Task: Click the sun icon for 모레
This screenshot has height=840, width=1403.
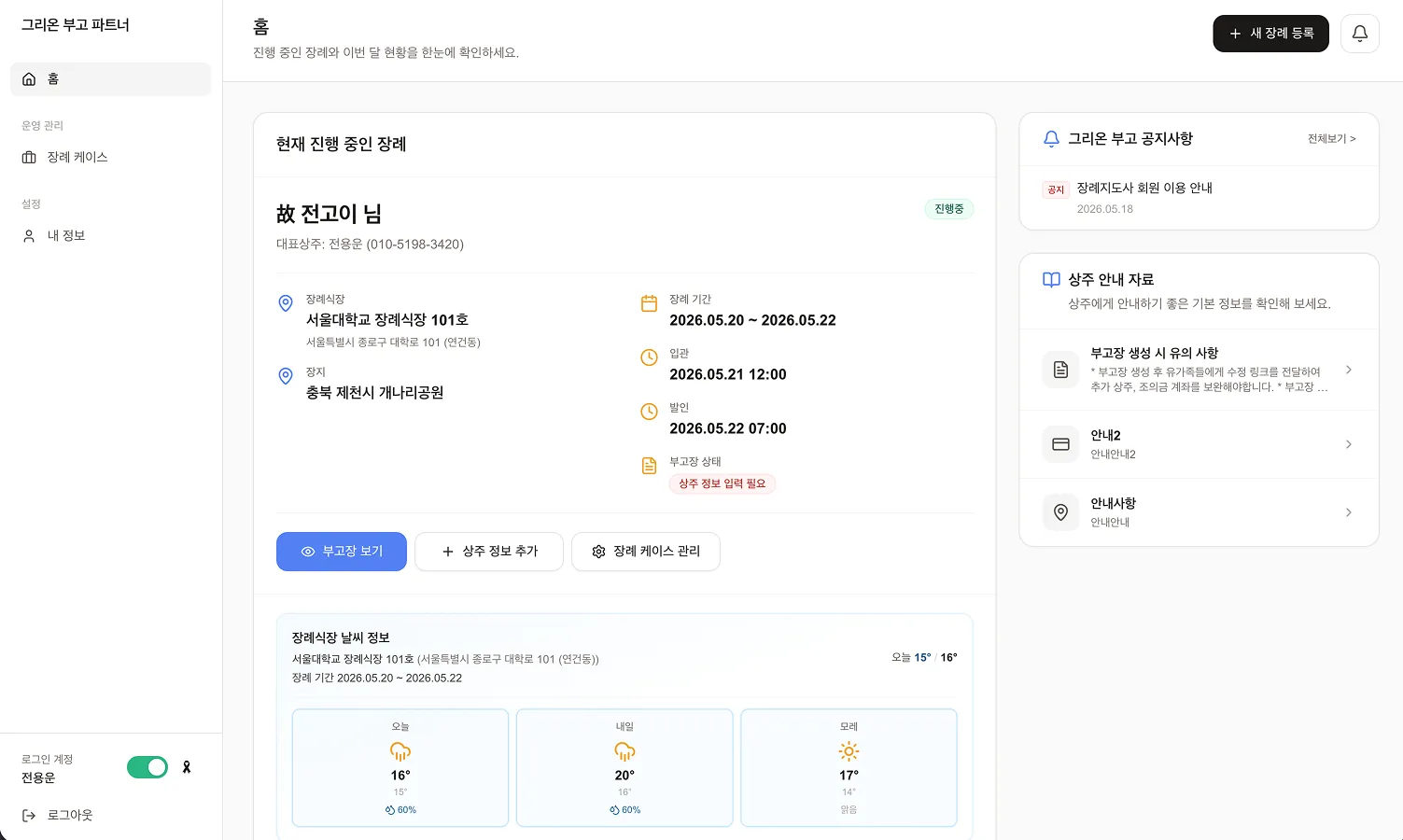Action: coord(849,751)
